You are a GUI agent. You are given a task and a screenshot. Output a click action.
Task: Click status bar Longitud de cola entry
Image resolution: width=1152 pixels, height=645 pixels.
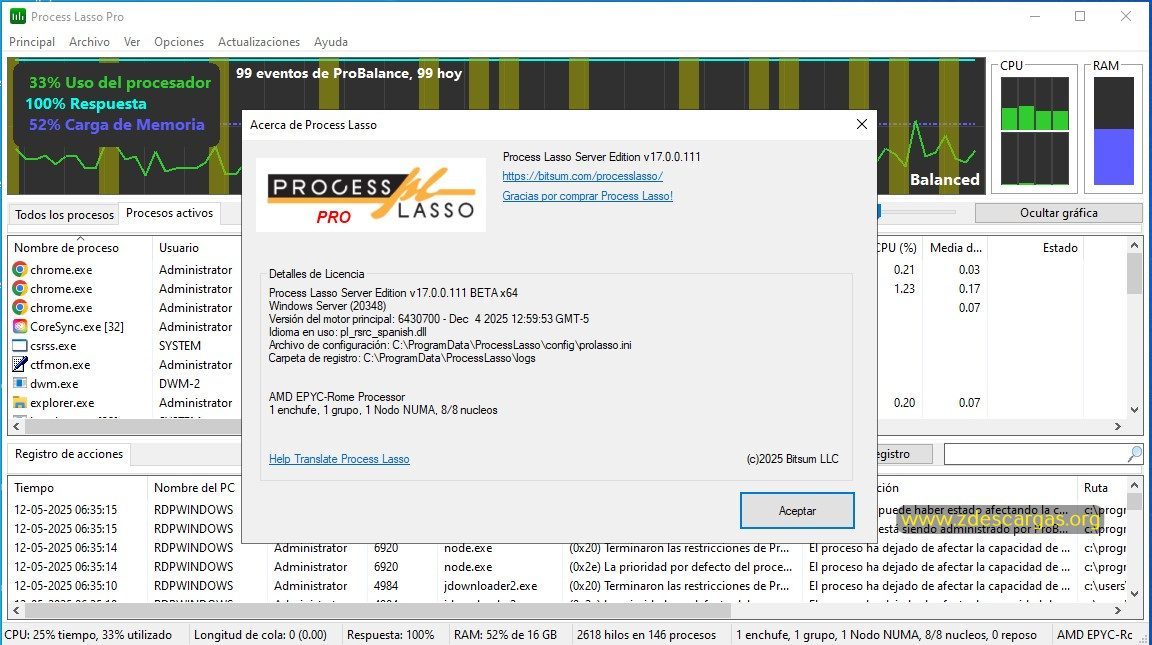click(260, 635)
